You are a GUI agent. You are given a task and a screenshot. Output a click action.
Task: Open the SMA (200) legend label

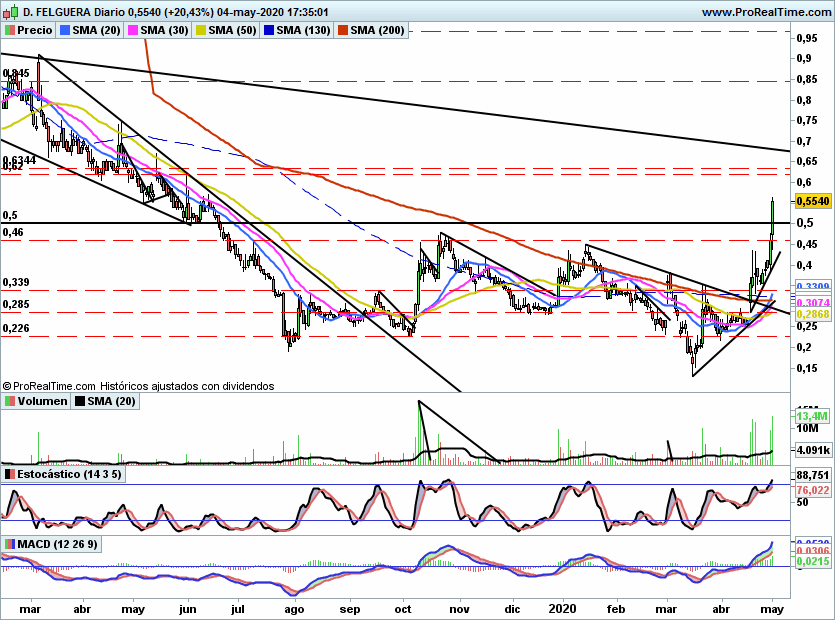(377, 30)
